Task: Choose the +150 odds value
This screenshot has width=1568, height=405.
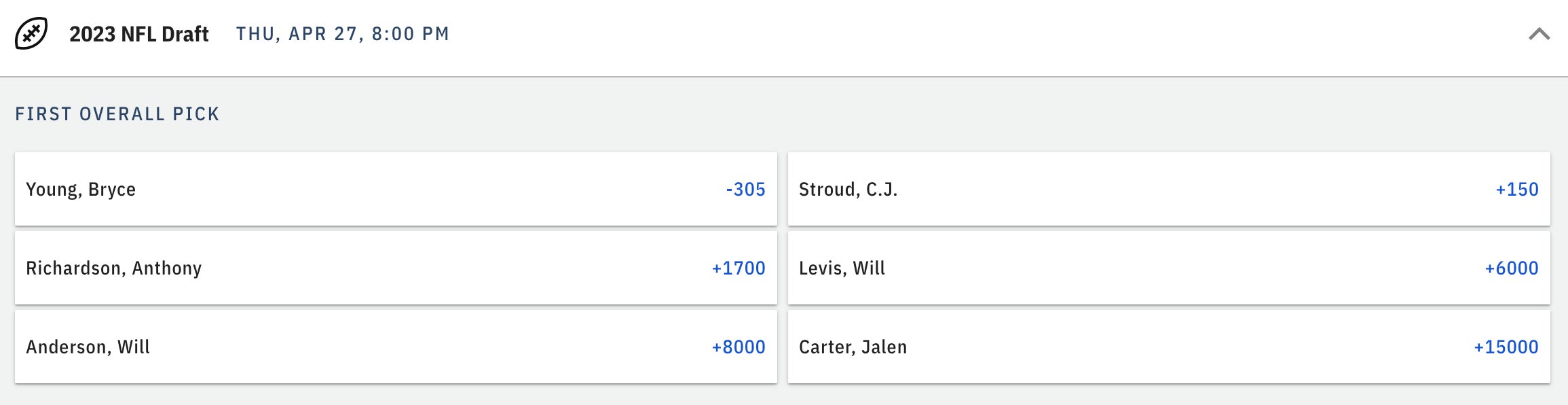Action: click(1516, 190)
